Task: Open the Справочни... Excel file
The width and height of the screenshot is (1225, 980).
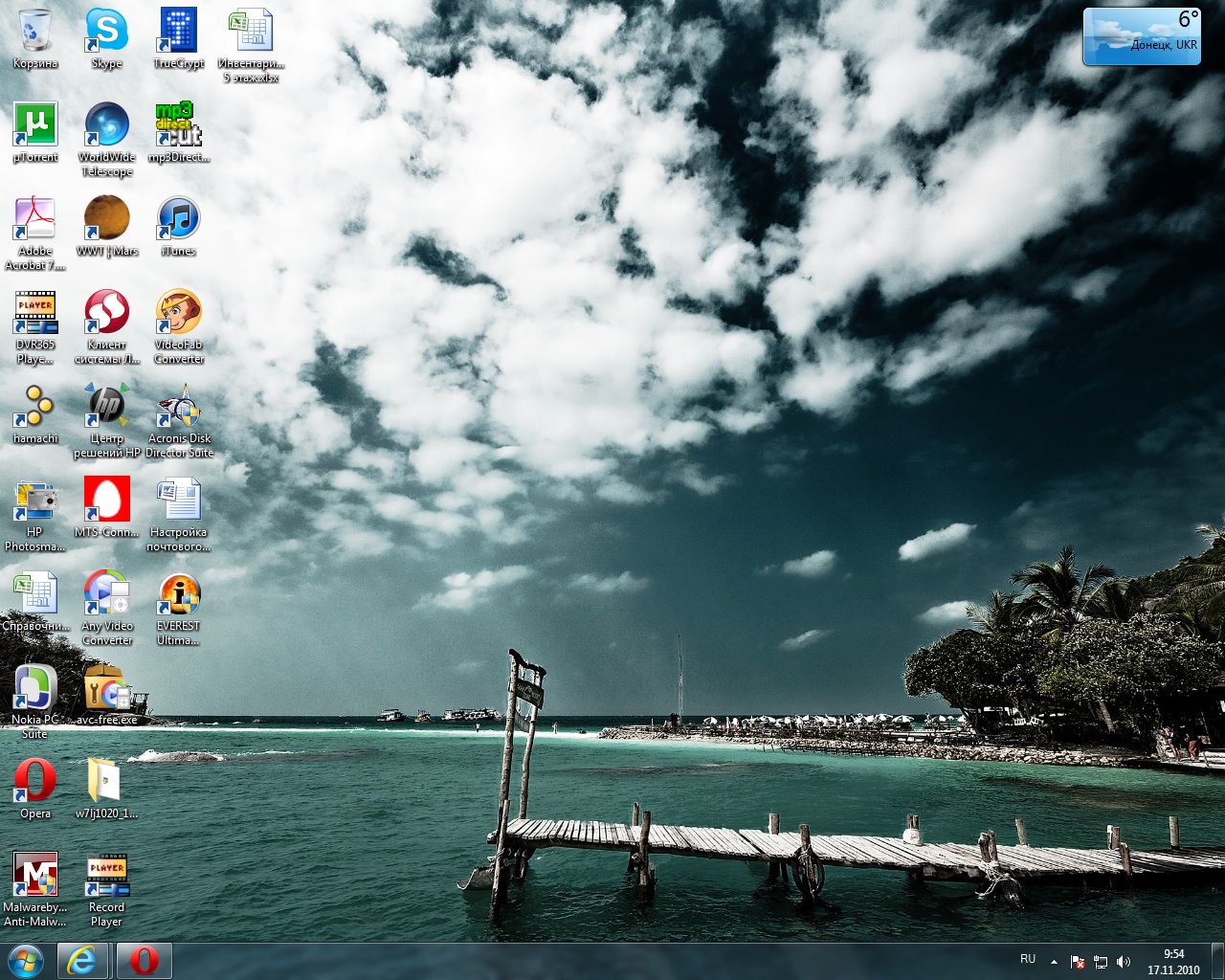Action: tap(35, 602)
